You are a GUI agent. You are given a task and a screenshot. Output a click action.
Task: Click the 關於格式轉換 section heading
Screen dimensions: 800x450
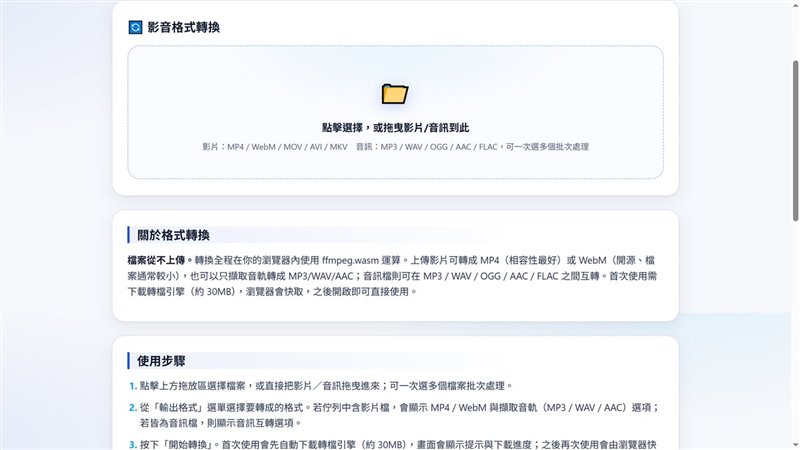click(173, 235)
